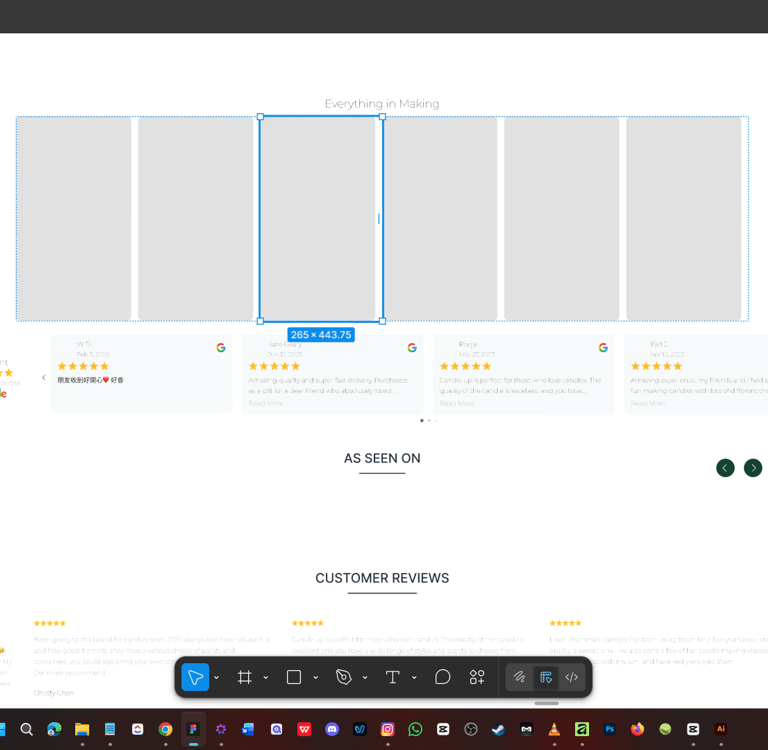Select the Rectangle shape tool
Image resolution: width=768 pixels, height=750 pixels.
coord(293,677)
